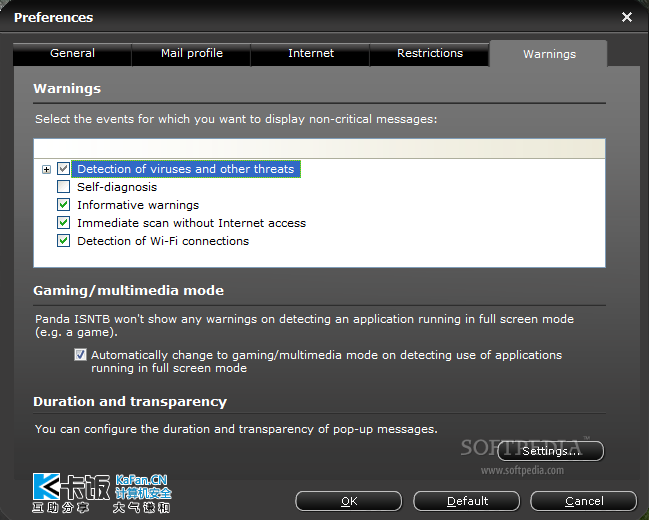Open the Settings... button for pop-up messages

550,451
